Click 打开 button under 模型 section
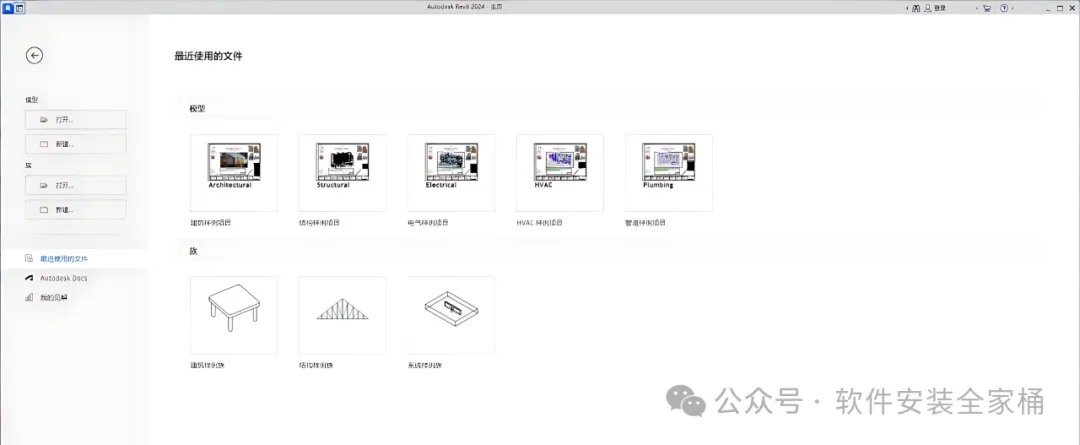 pyautogui.click(x=76, y=120)
